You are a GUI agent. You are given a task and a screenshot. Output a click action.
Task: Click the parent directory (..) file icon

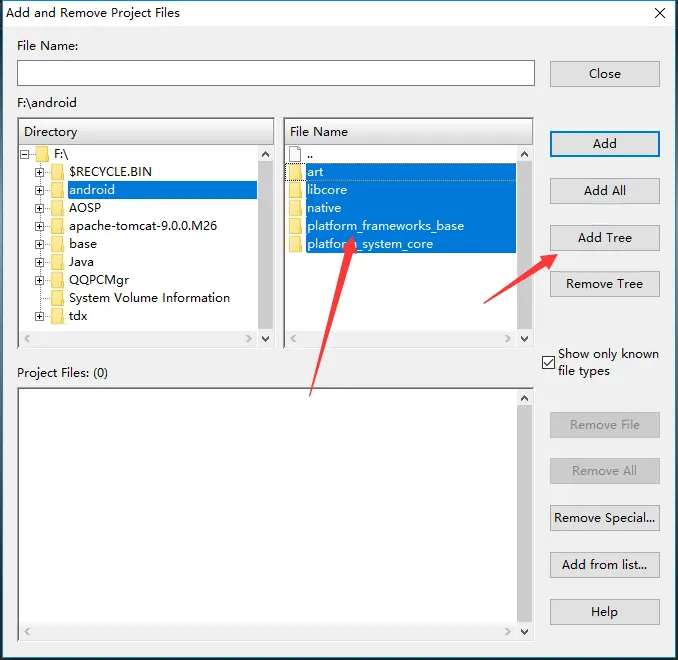coord(295,154)
